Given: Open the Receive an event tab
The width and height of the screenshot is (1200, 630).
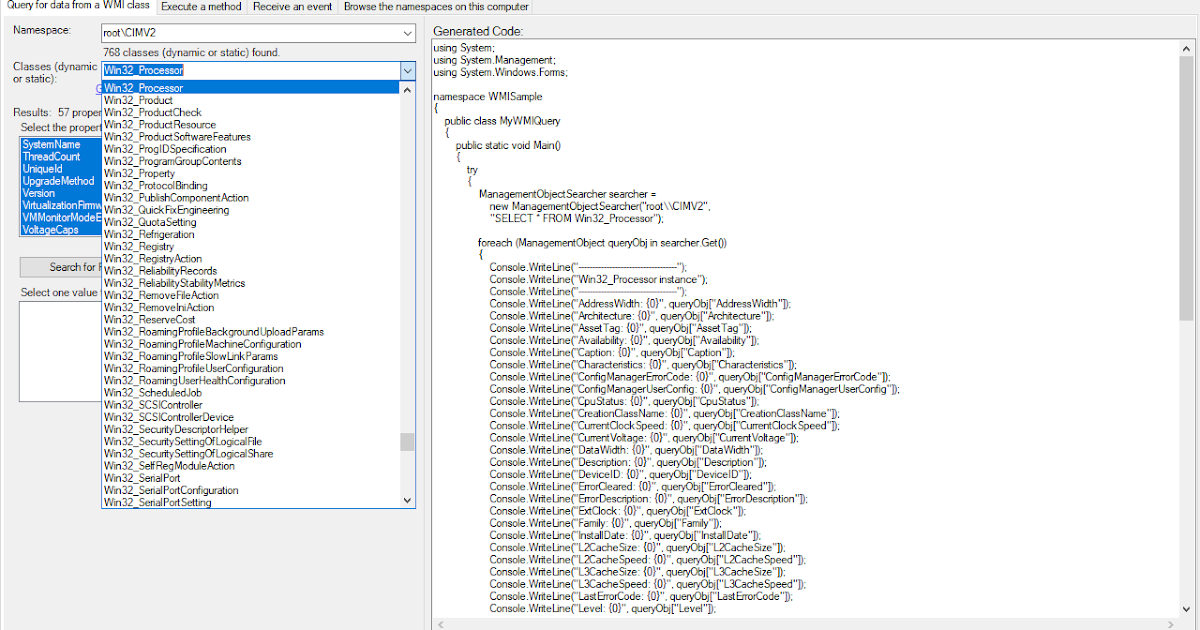Looking at the screenshot, I should click(291, 6).
